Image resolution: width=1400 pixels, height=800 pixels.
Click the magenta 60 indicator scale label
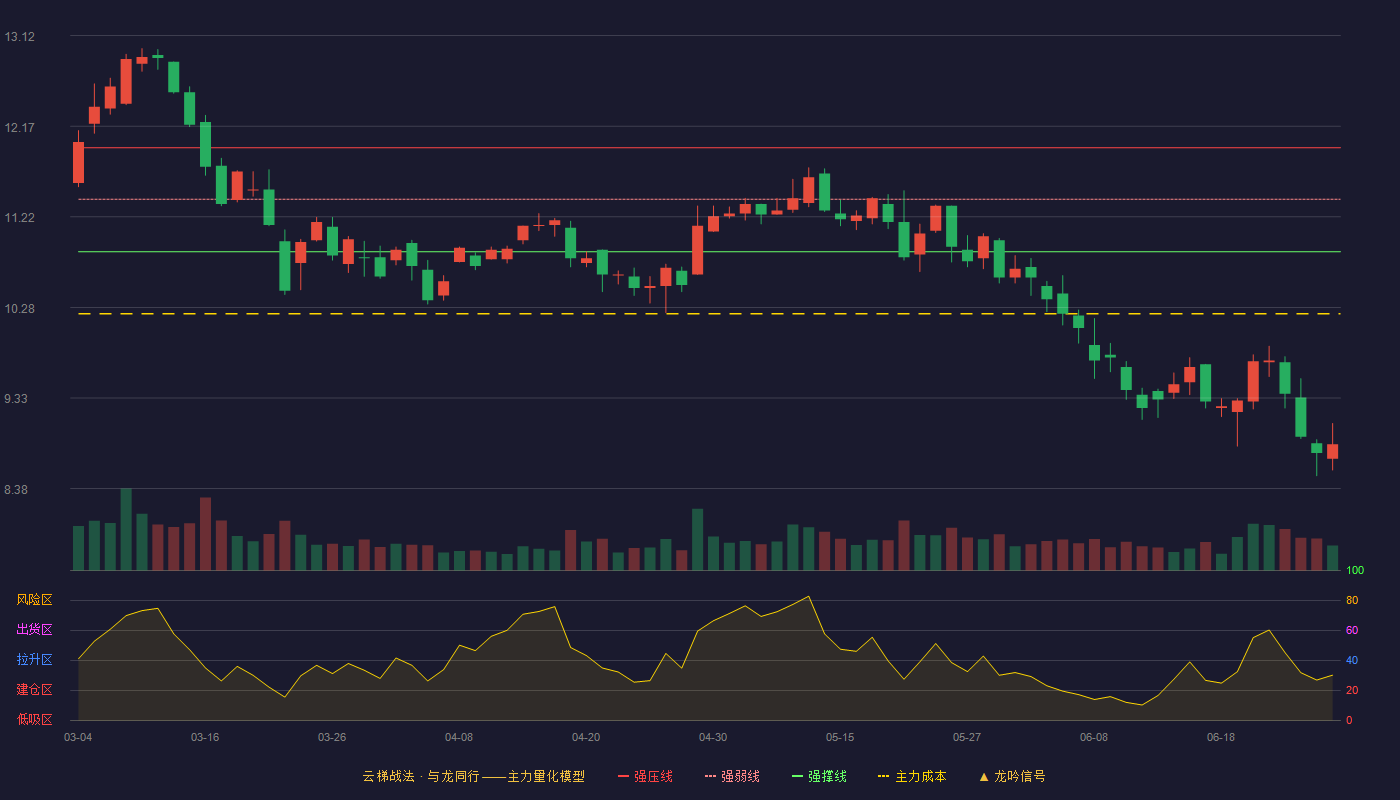click(1352, 630)
